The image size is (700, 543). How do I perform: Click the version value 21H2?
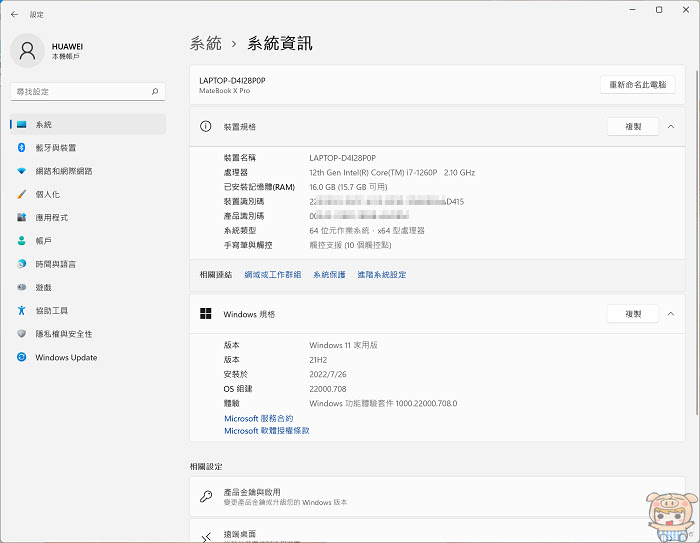tap(318, 360)
